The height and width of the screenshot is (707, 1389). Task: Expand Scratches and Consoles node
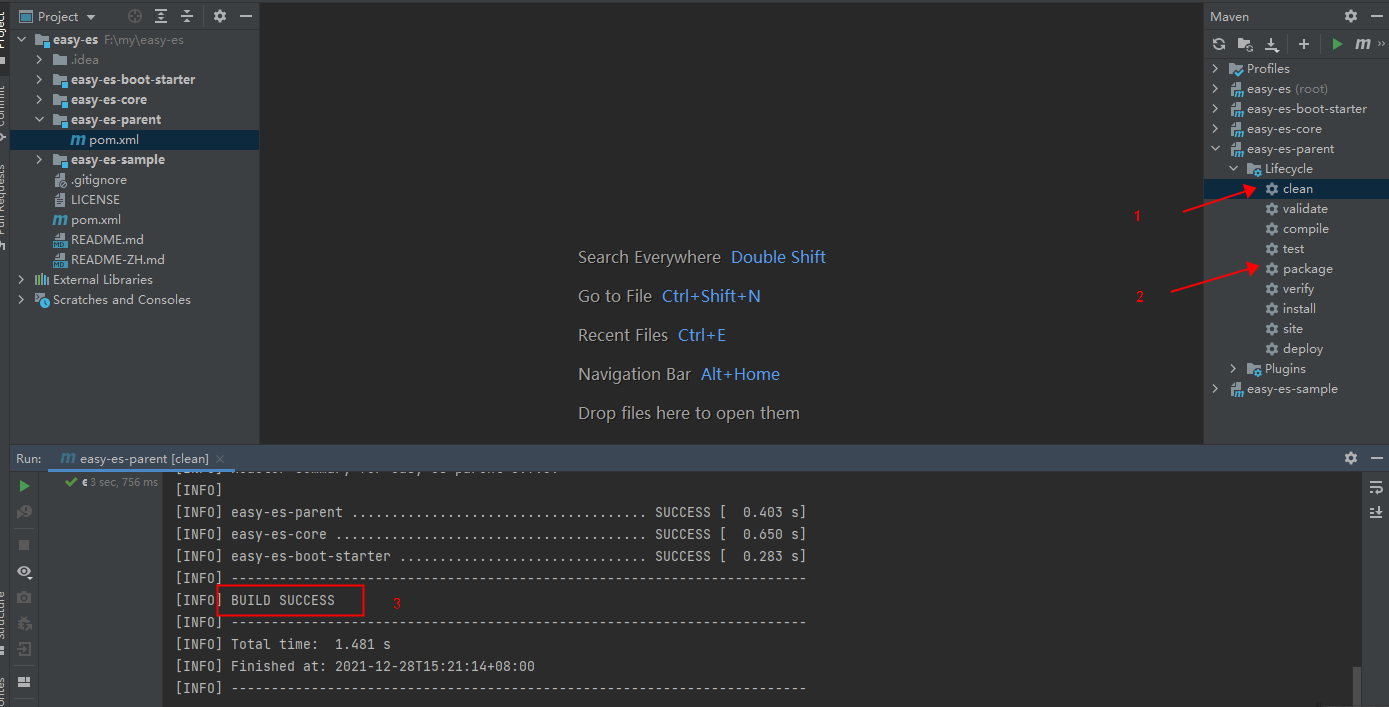coord(22,300)
